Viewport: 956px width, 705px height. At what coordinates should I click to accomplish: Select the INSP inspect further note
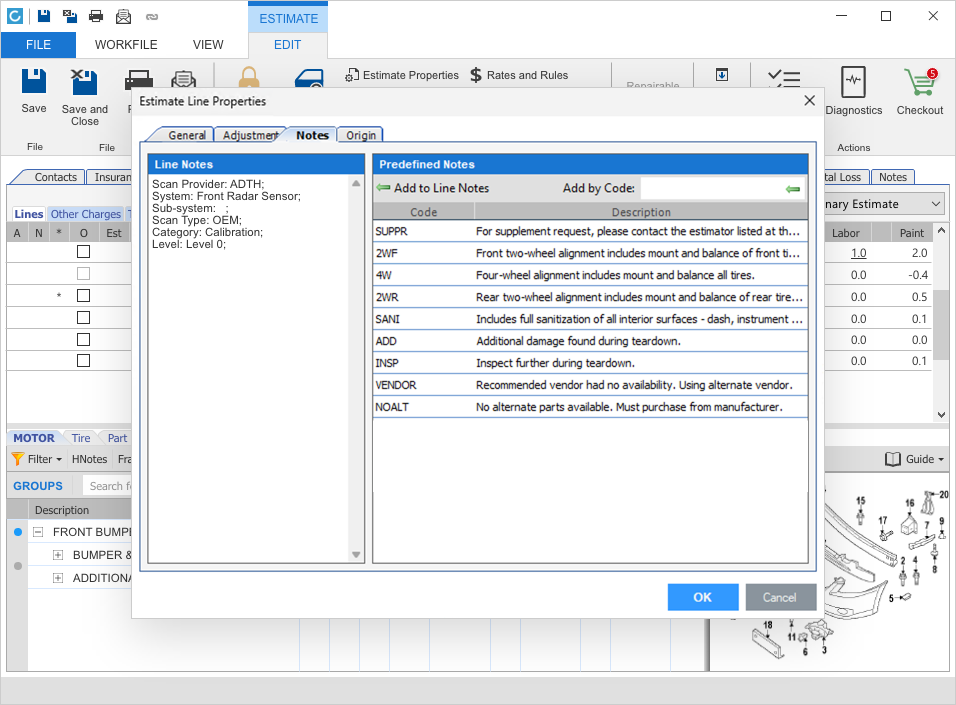point(590,363)
